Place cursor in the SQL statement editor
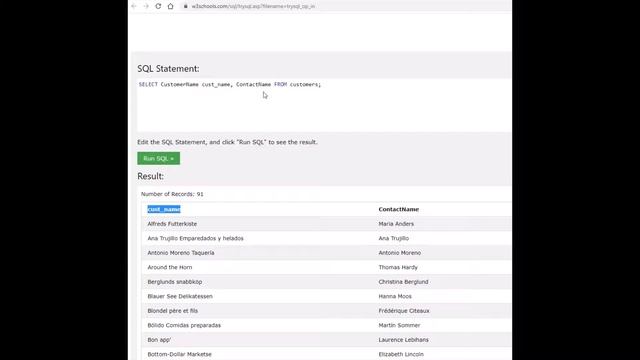 323,105
